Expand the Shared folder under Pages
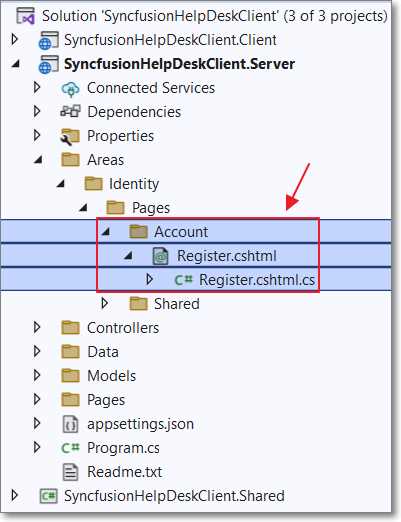 point(104,303)
